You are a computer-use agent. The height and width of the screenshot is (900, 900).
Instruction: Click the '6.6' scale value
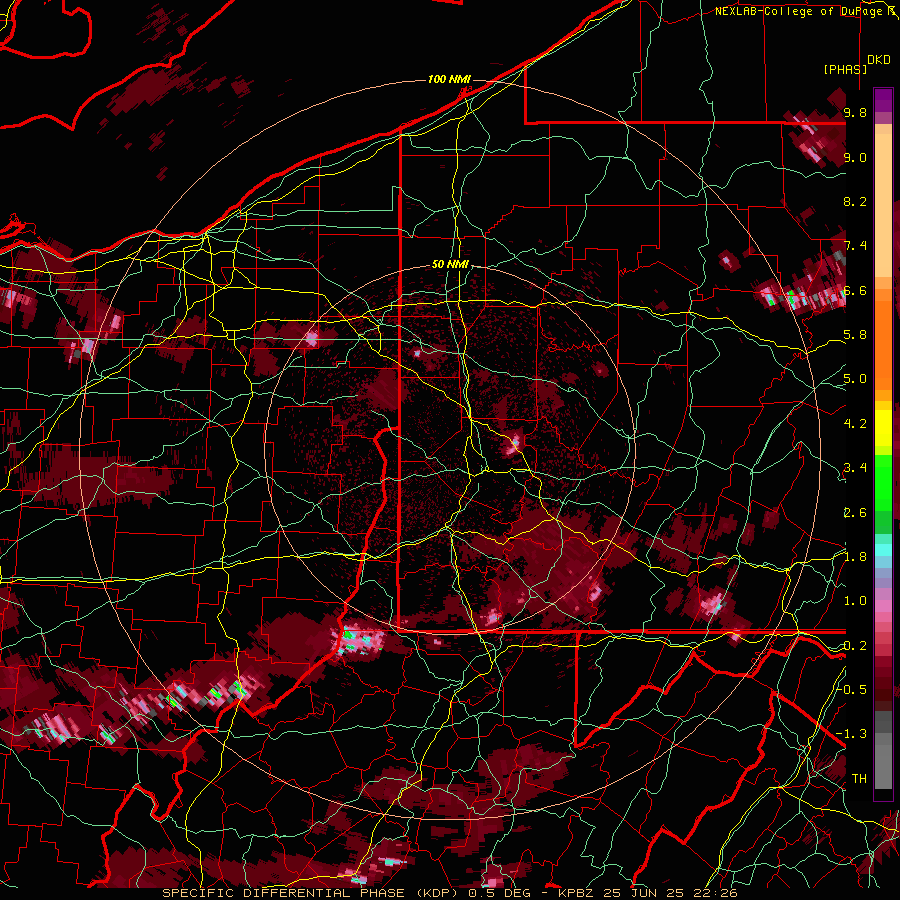[x=855, y=290]
